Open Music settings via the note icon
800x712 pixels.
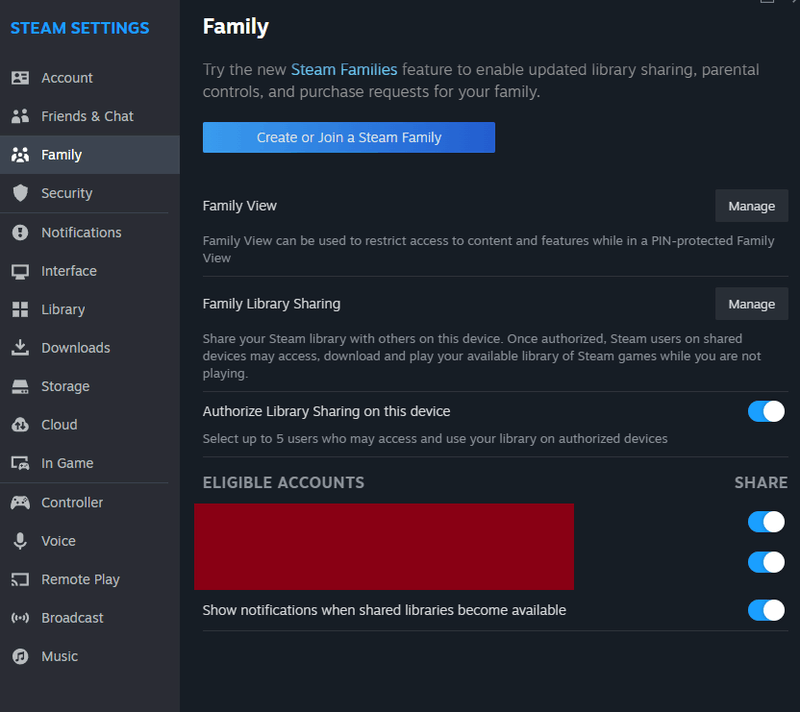[x=20, y=656]
